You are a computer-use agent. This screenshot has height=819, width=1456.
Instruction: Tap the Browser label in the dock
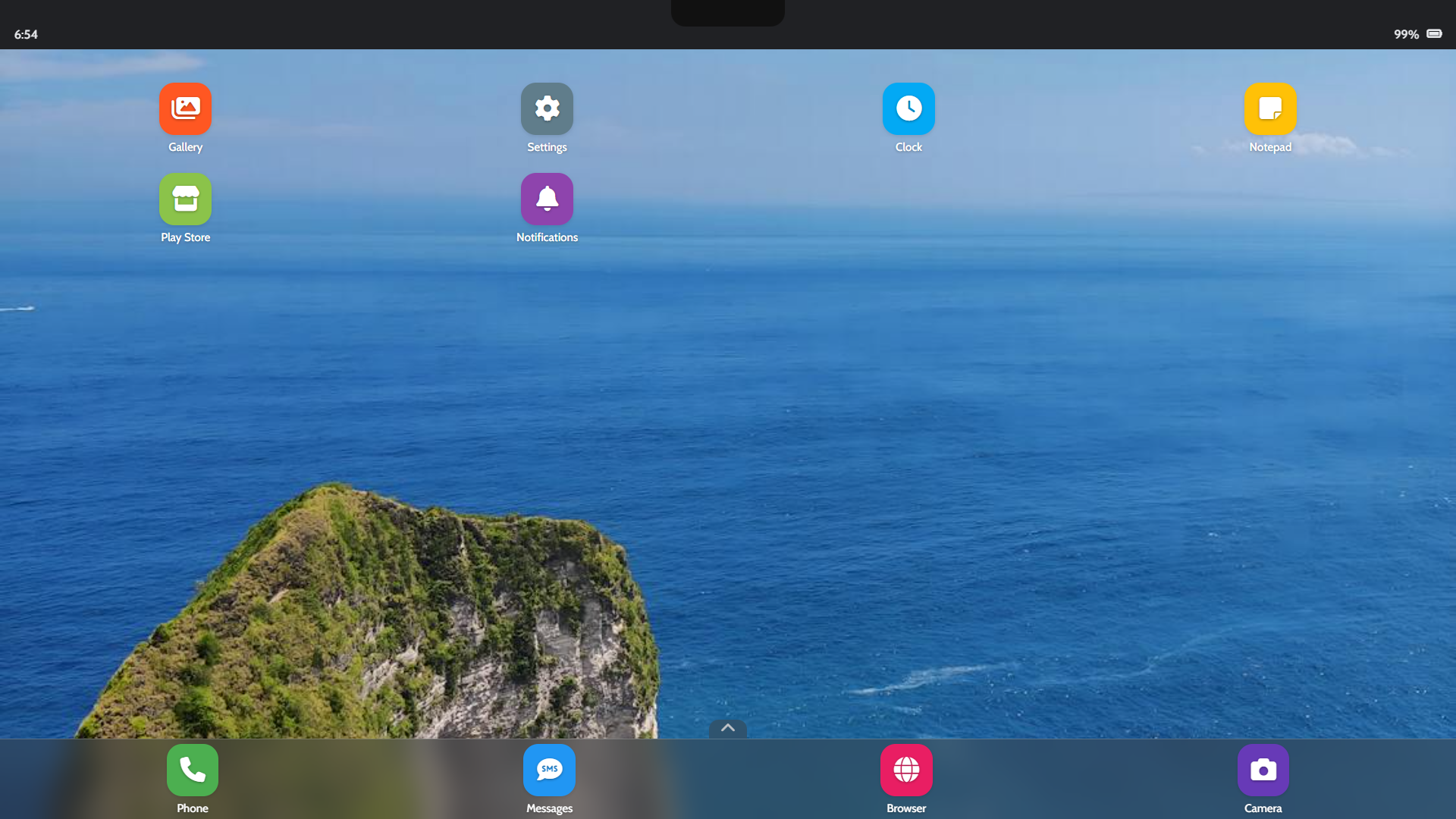(x=905, y=808)
